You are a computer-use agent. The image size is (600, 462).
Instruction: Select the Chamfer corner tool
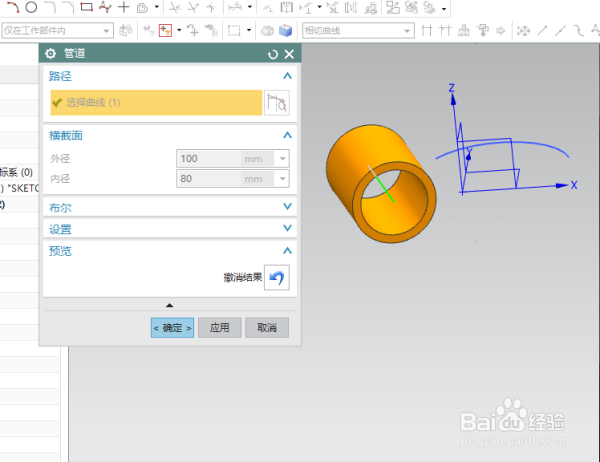(68, 7)
